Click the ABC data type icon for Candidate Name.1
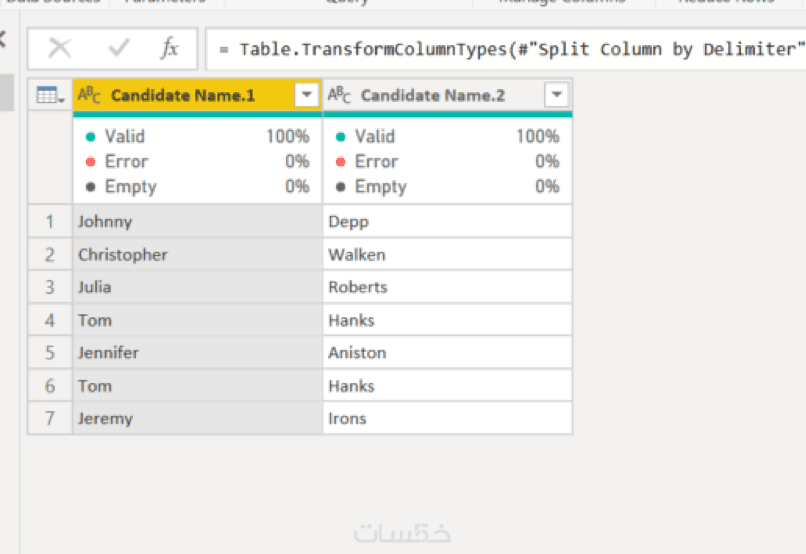Image resolution: width=806 pixels, height=554 pixels. [x=89, y=95]
